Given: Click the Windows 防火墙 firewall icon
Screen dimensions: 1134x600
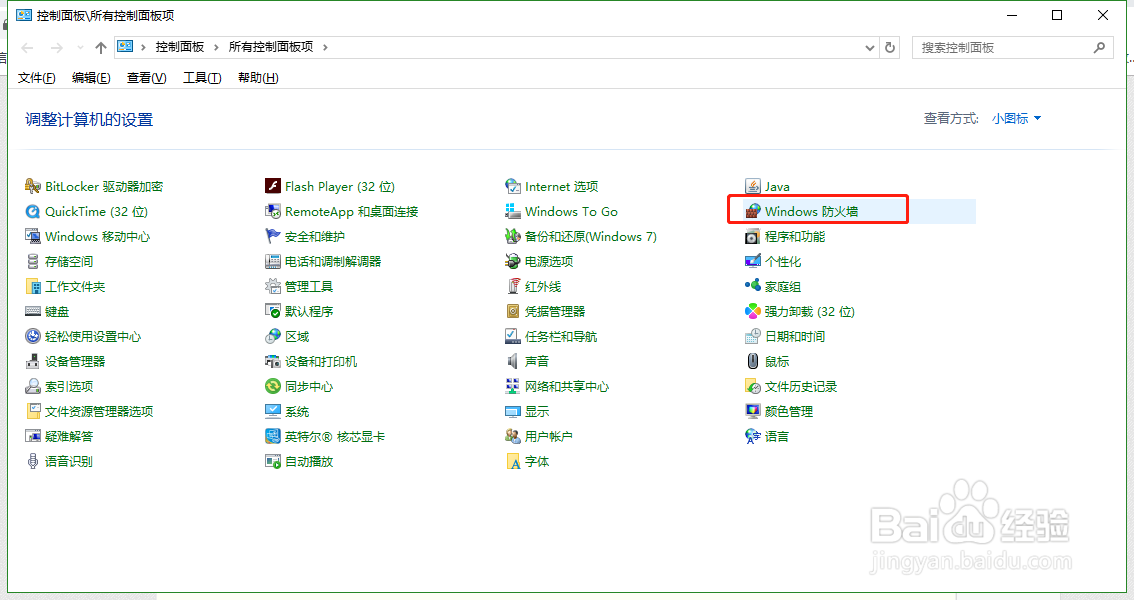Looking at the screenshot, I should tap(753, 212).
